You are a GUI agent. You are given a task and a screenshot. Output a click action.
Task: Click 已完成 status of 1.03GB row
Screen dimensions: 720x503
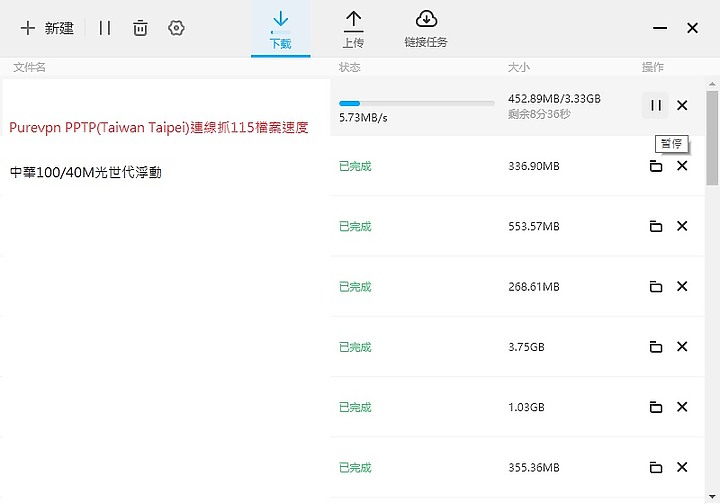tap(355, 407)
